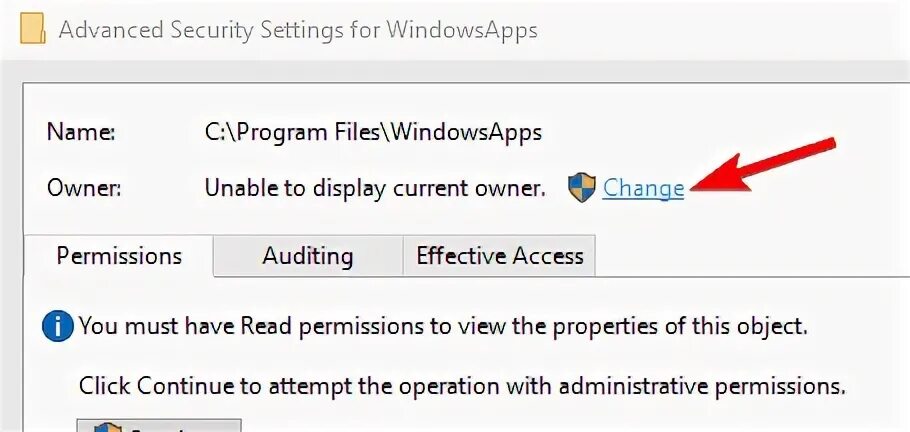
Task: Open the Change owner link
Action: point(643,187)
